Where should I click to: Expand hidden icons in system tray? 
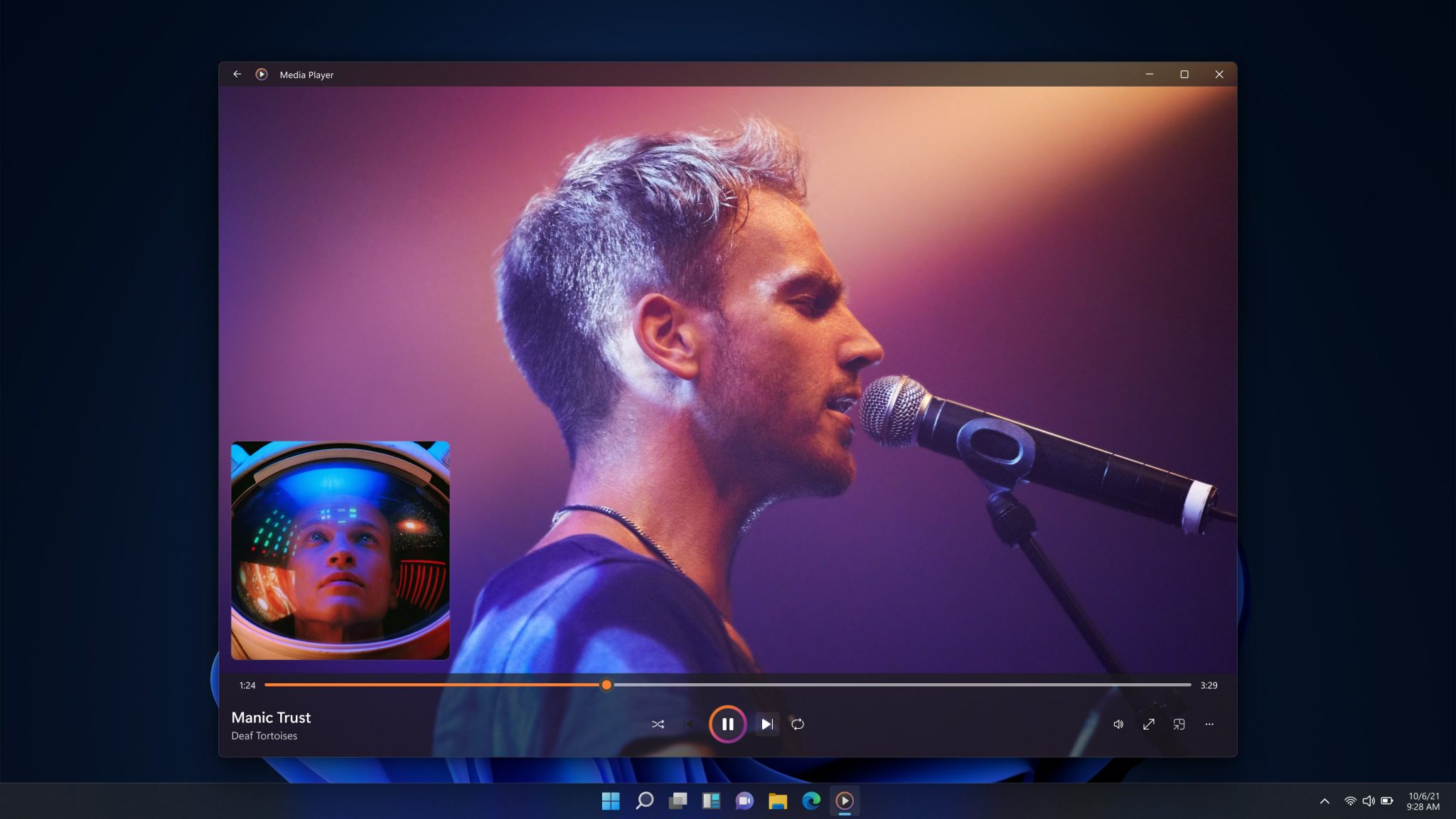tap(1324, 799)
